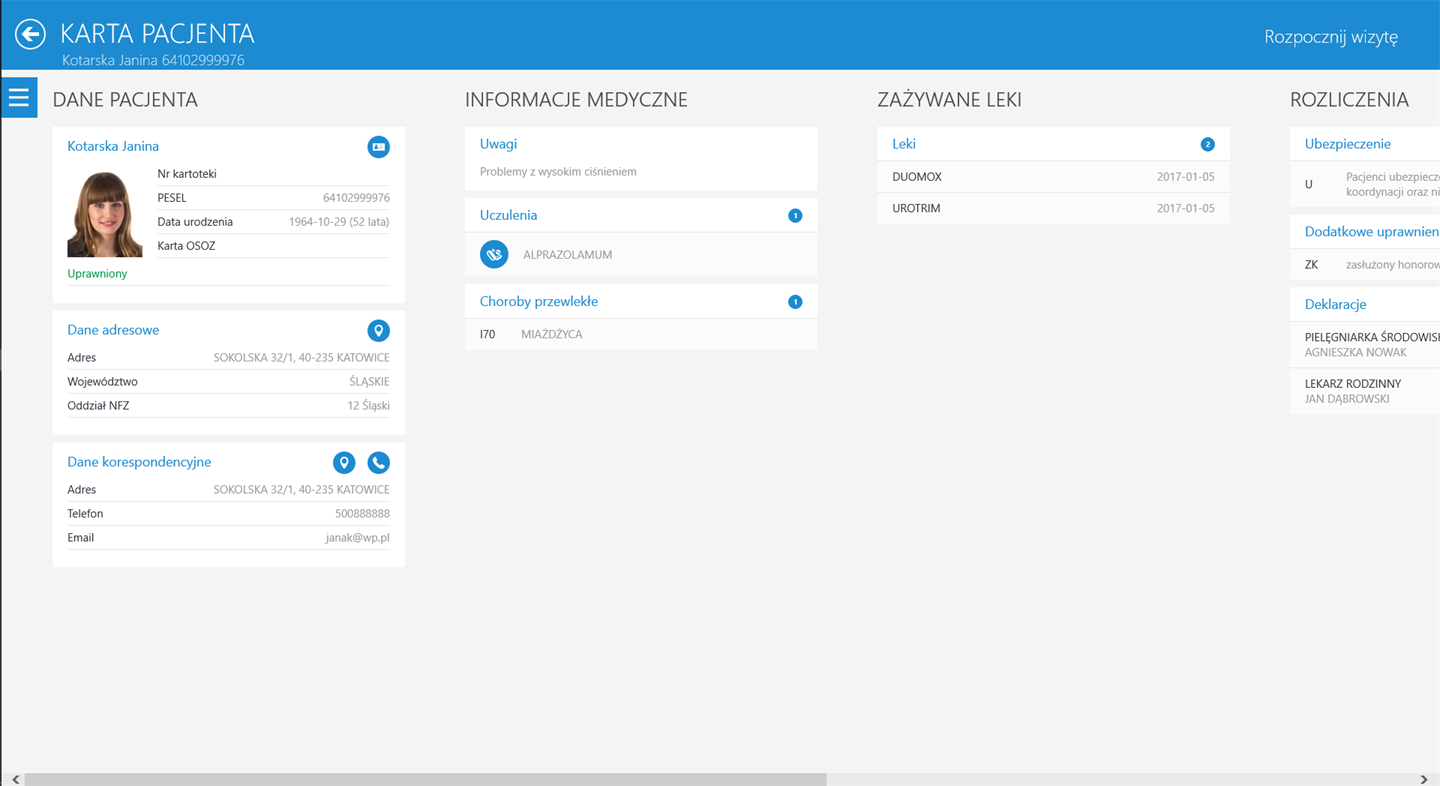The image size is (1440, 786).
Task: Click the Email janak@wp.pl row
Action: click(229, 538)
